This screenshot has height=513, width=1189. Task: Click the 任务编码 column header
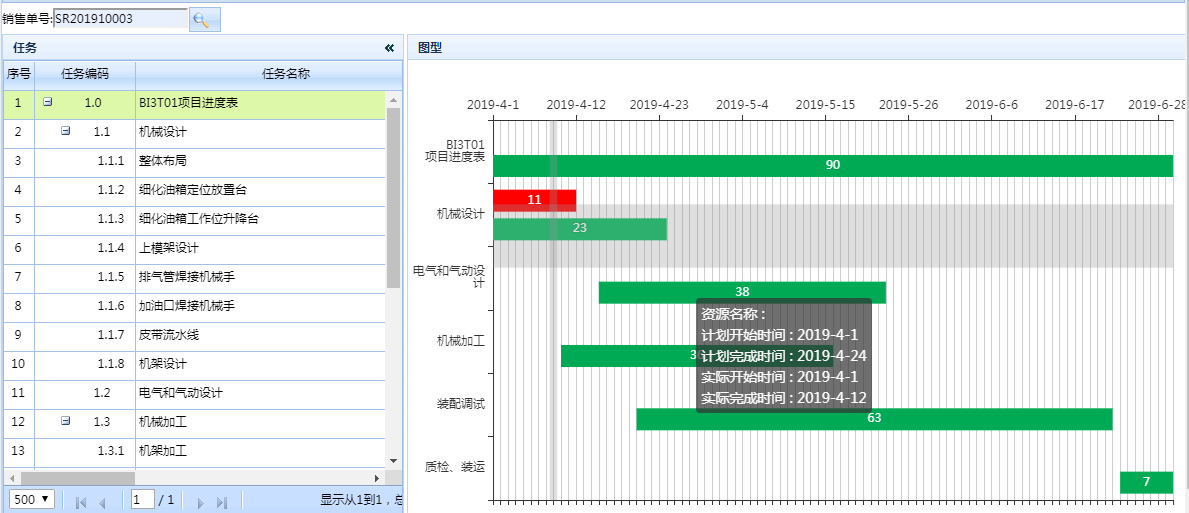[85, 74]
